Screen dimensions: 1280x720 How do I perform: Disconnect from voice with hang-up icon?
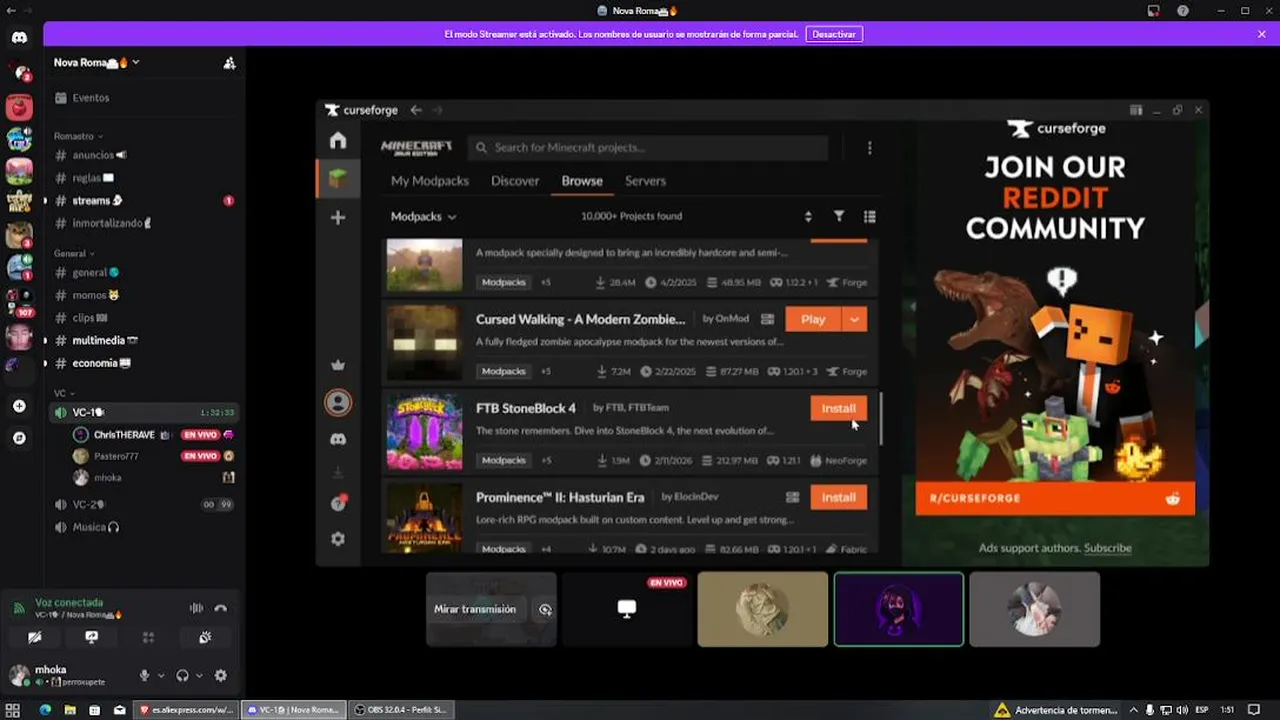tap(220, 608)
